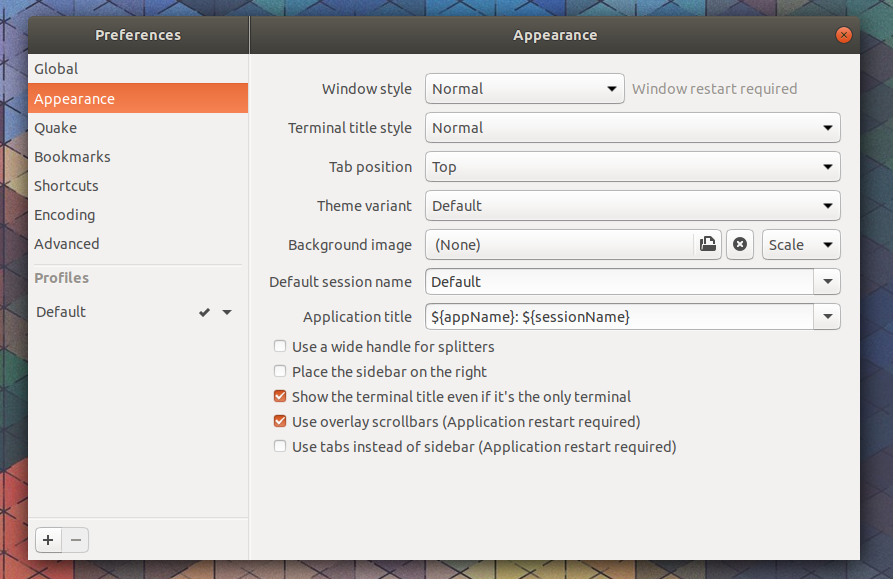Screen dimensions: 893x579
Task: Open the Tab position dropdown
Action: click(827, 166)
